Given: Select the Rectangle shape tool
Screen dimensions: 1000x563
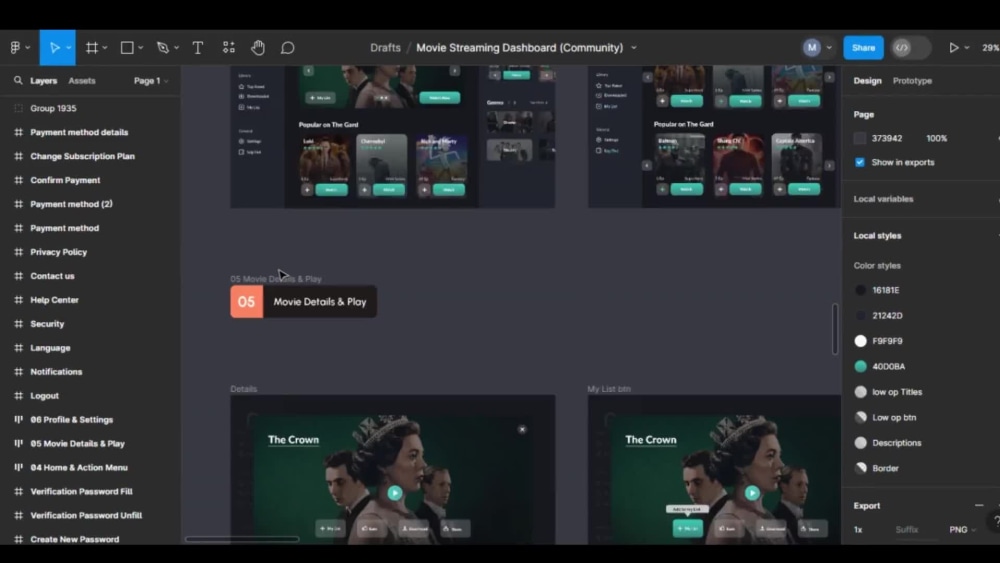Looking at the screenshot, I should click(x=127, y=47).
